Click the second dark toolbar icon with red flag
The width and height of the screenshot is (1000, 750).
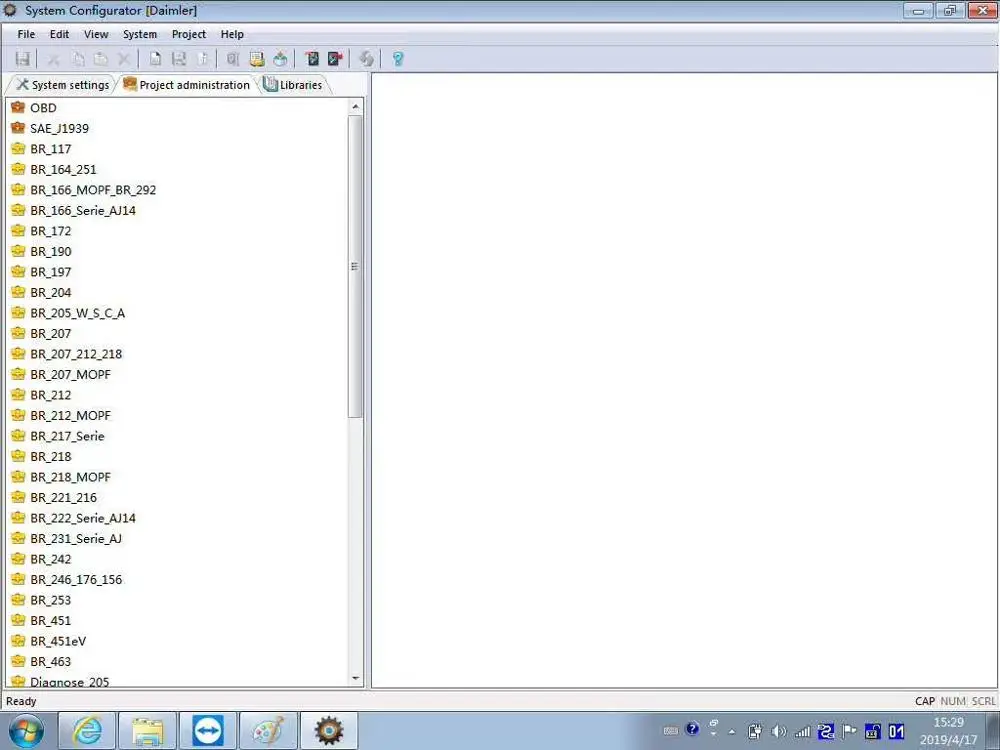335,59
